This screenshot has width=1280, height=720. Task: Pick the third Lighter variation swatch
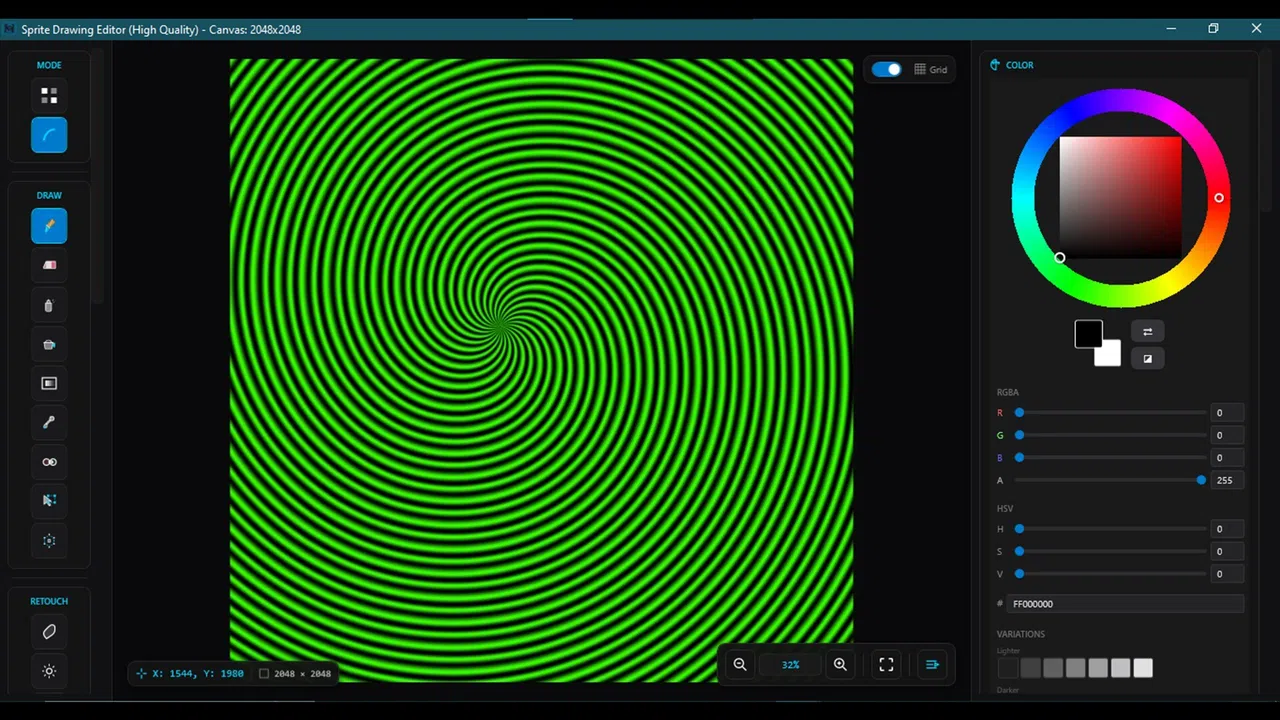pos(1053,668)
